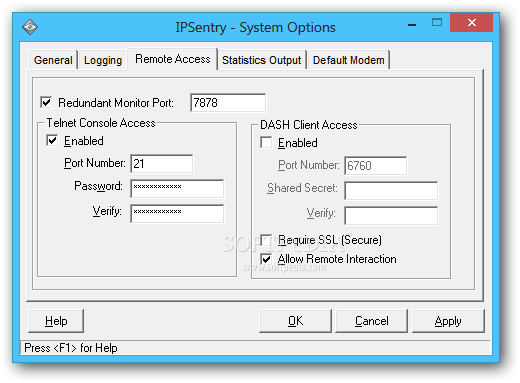Click the DASH Verify input field

(x=391, y=216)
